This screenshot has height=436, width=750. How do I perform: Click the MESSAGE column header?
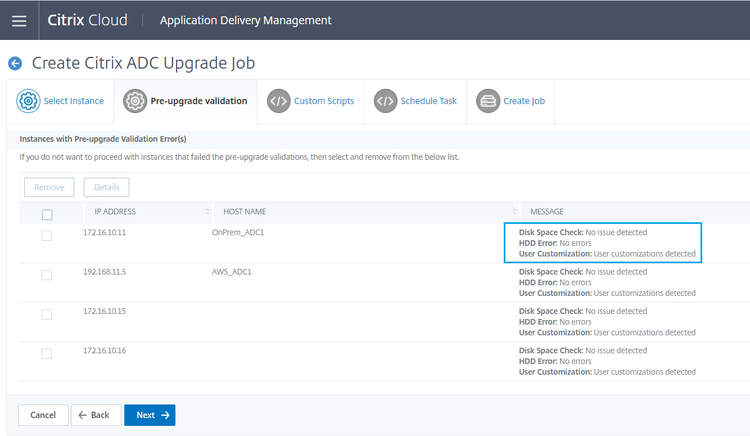547,211
